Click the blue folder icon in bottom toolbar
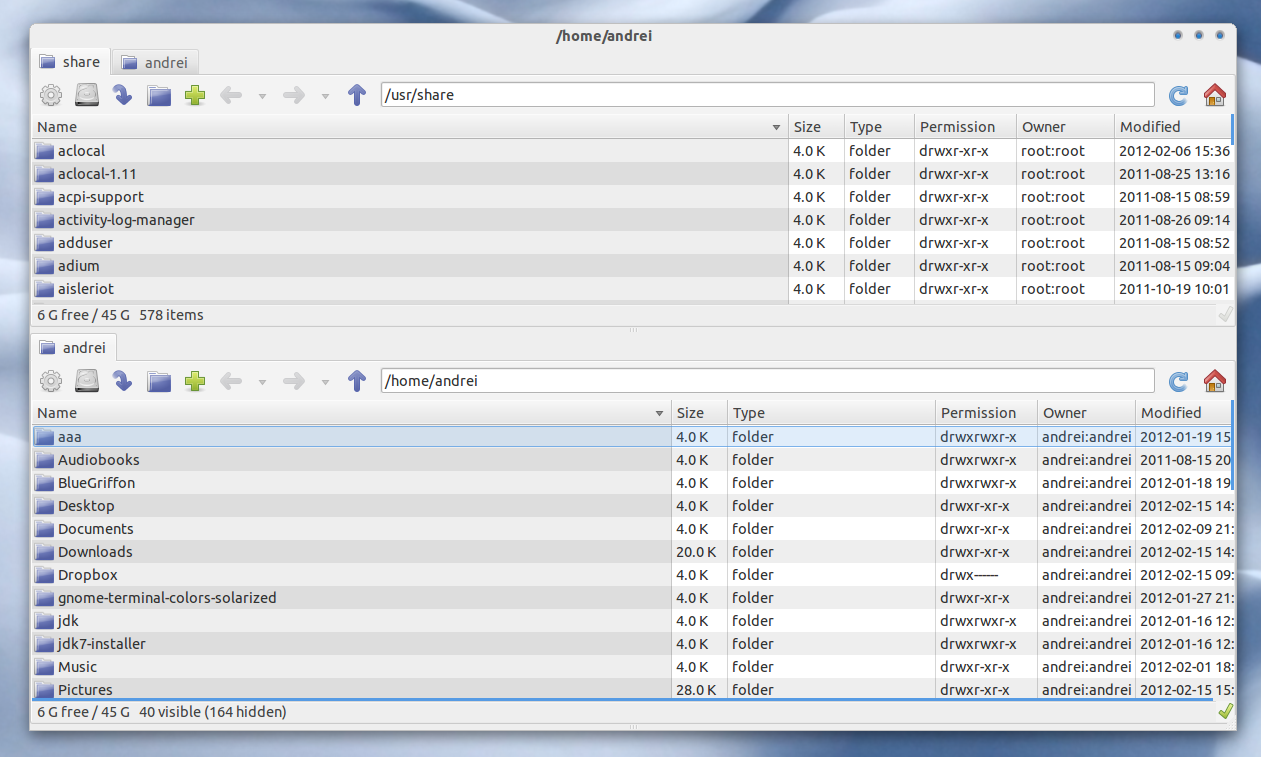The width and height of the screenshot is (1261, 757). pyautogui.click(x=158, y=381)
